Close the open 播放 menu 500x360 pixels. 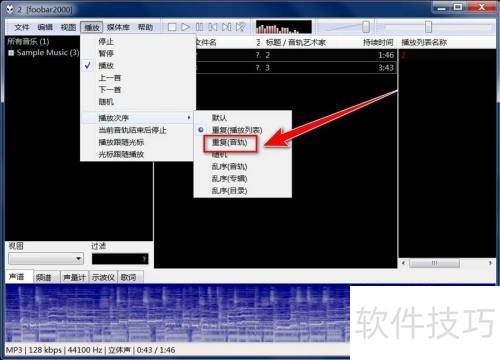point(91,27)
